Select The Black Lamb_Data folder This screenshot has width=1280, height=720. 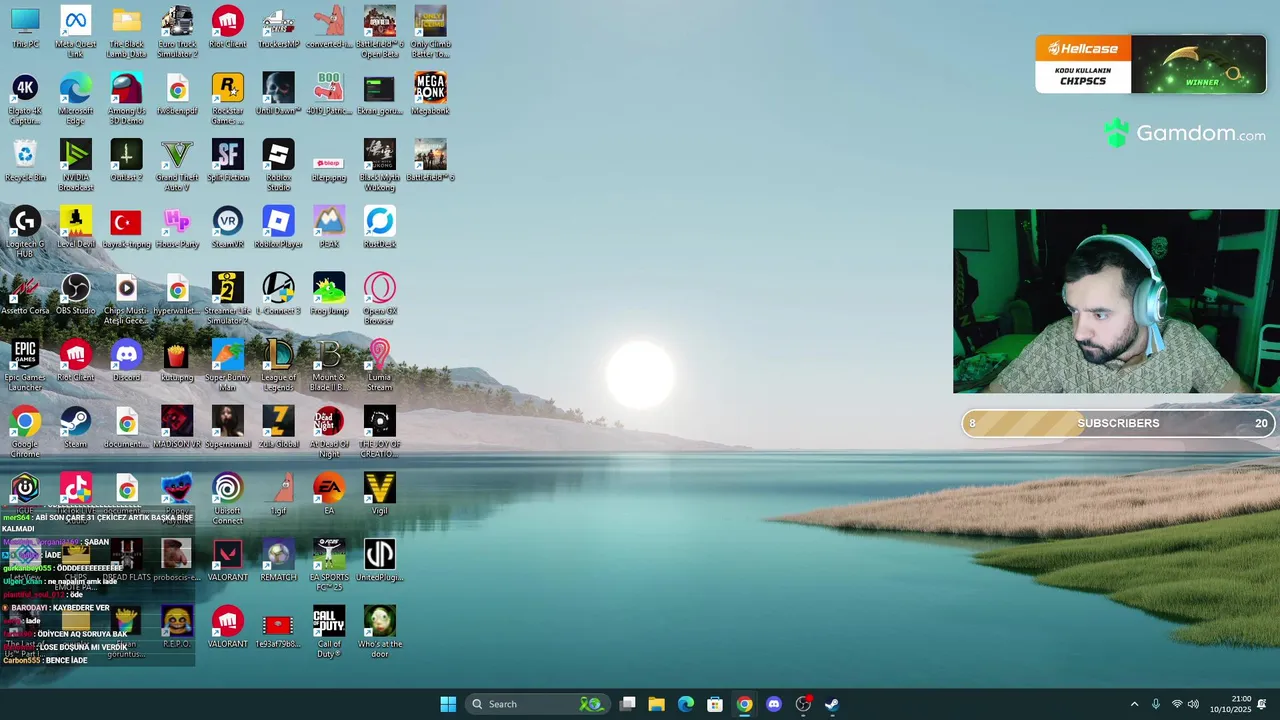pos(127,31)
